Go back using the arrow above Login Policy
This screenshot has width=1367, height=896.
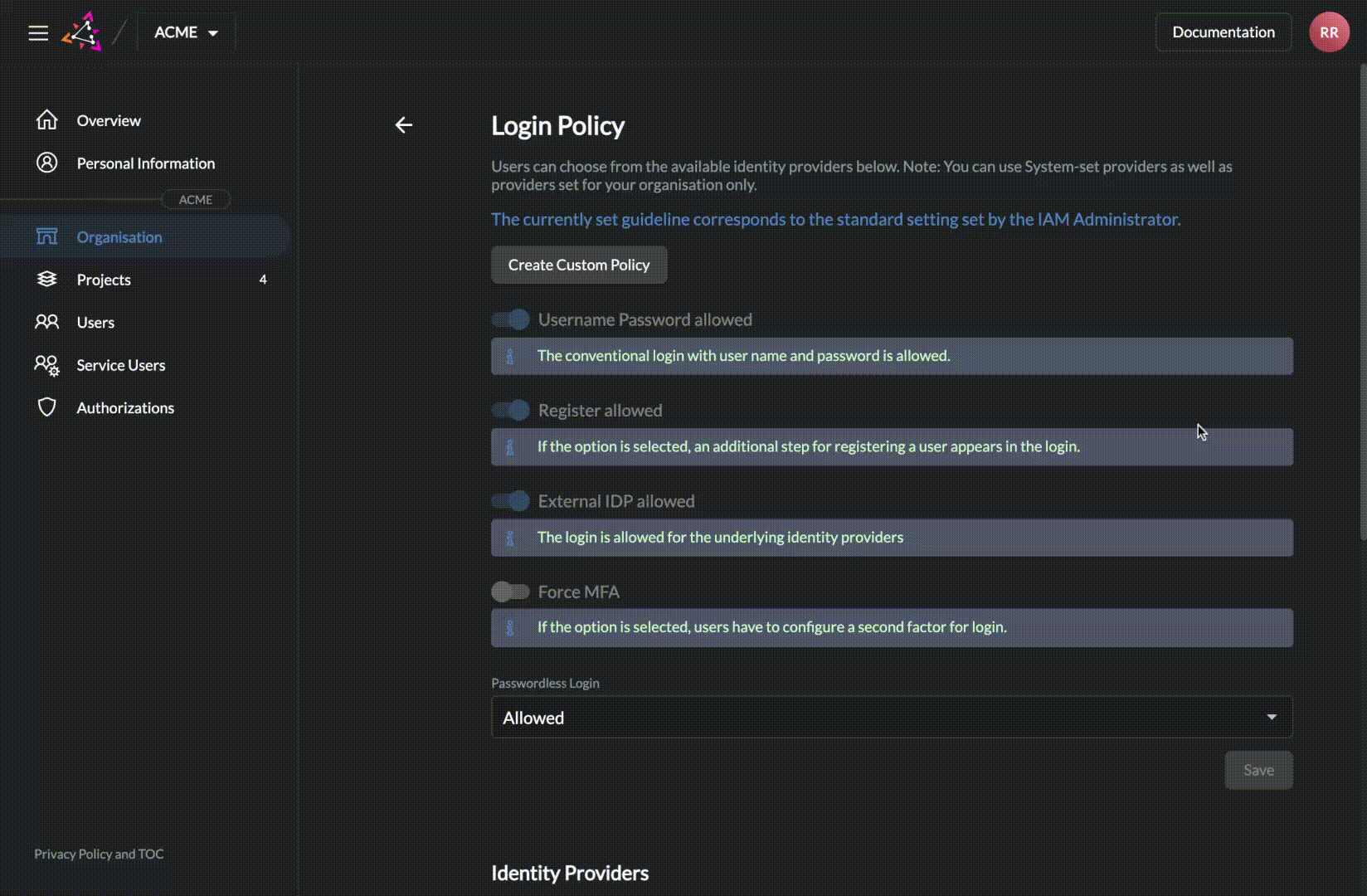404,124
